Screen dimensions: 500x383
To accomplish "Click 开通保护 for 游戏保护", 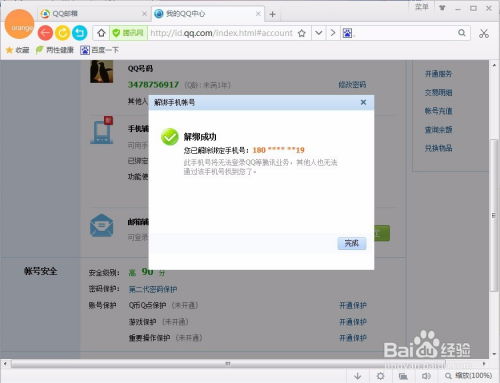I will [x=353, y=322].
